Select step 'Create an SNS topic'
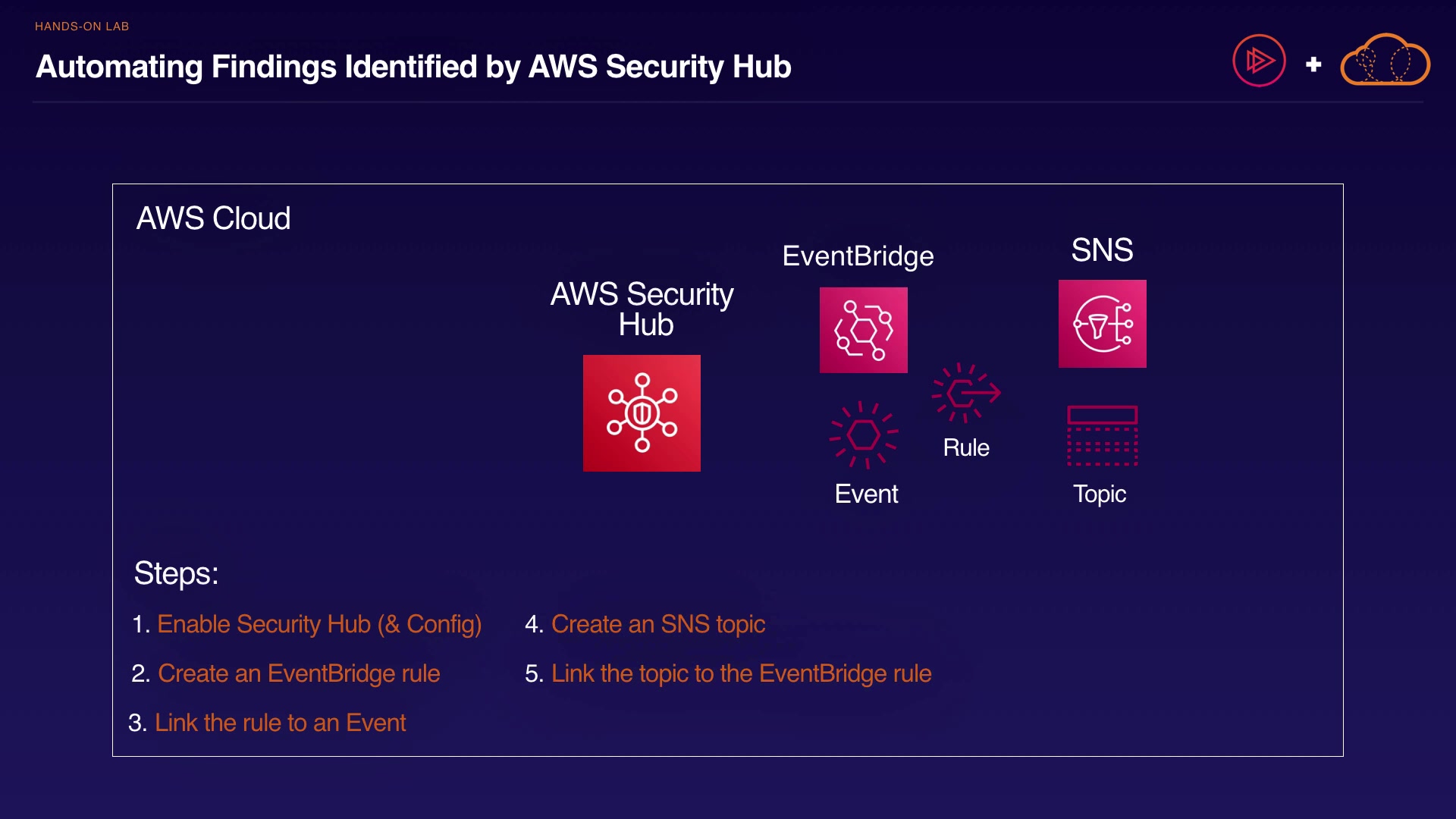Viewport: 1456px width, 819px height. [x=657, y=624]
